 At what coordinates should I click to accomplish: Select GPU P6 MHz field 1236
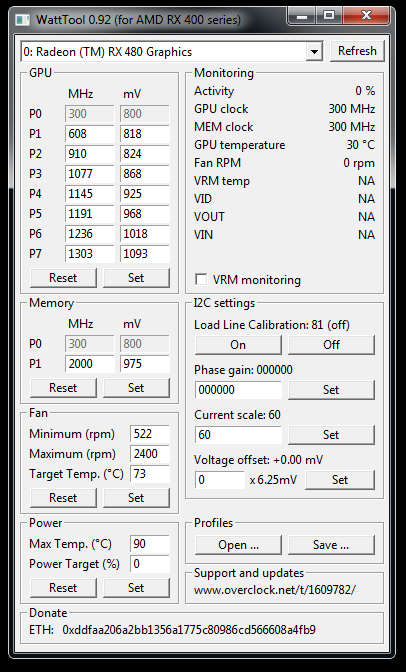(90, 234)
